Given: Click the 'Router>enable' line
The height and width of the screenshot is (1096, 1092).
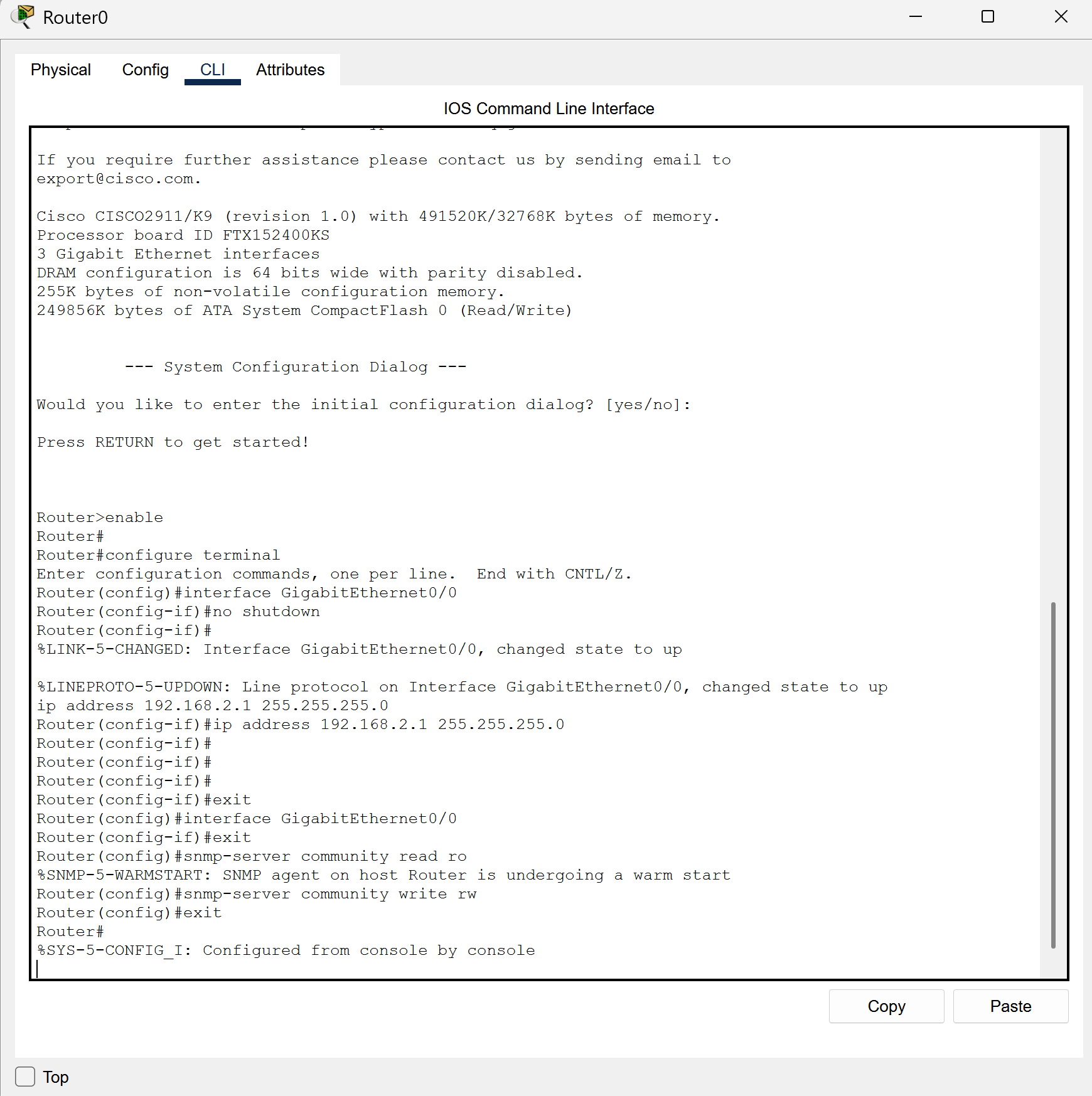Looking at the screenshot, I should tap(100, 518).
